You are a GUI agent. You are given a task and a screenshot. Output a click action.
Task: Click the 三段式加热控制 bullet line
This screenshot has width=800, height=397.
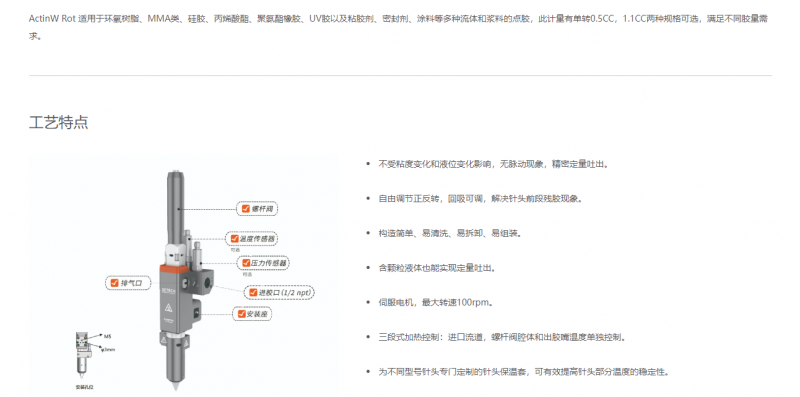point(502,337)
